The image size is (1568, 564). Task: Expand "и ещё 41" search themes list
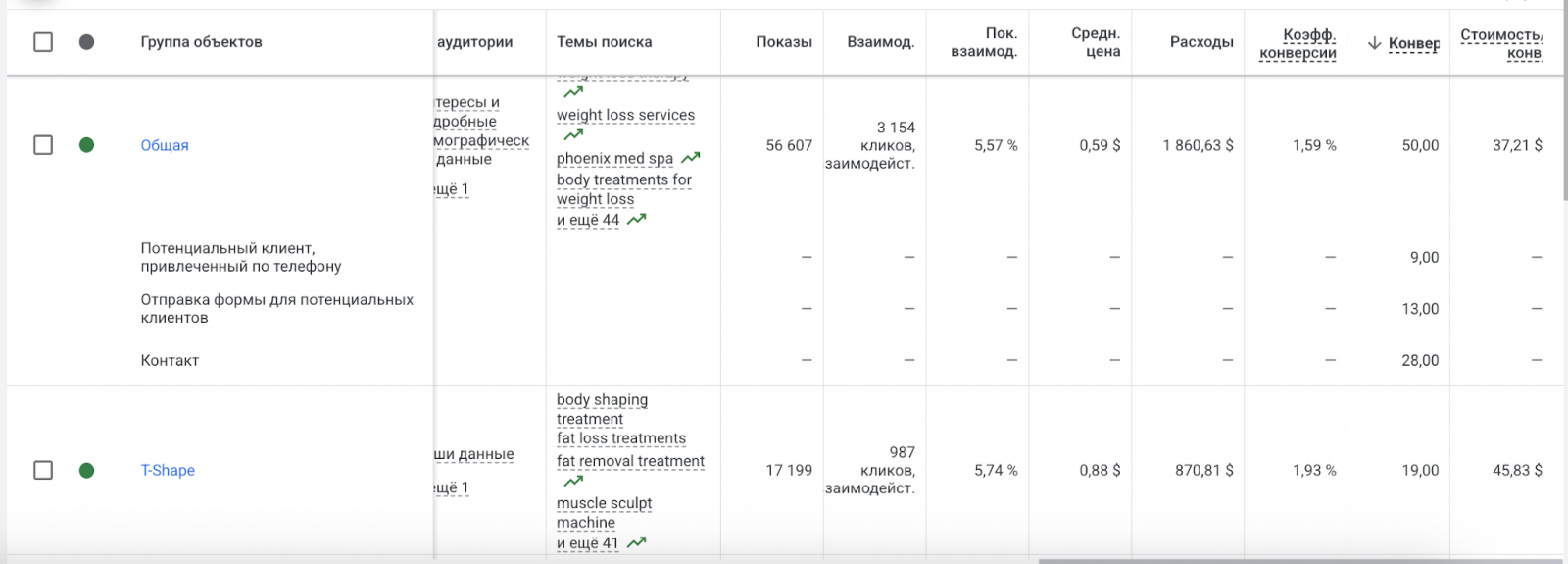click(x=588, y=543)
